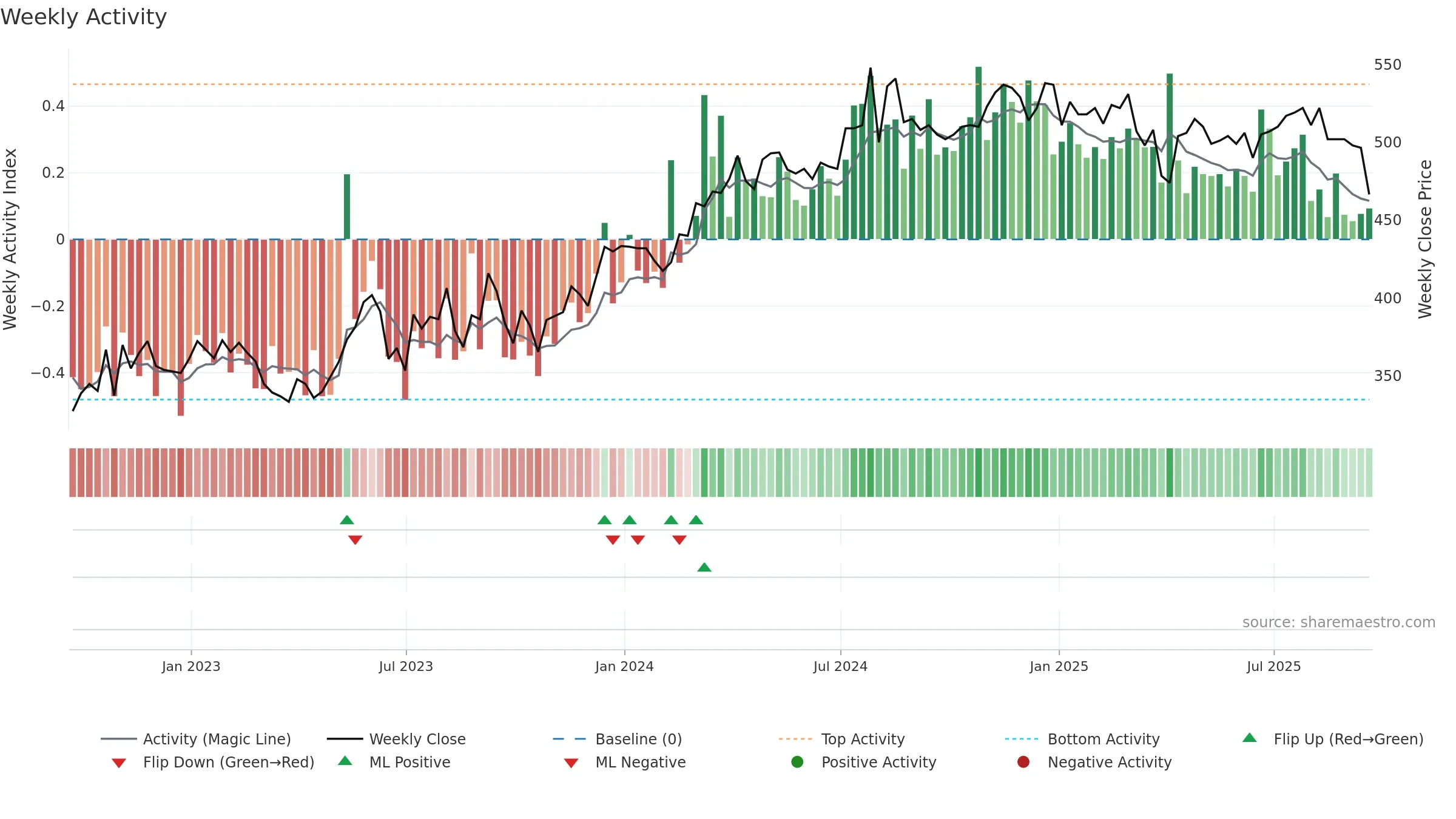Image resolution: width=1456 pixels, height=819 pixels.
Task: Click the Jan 2024 axis label
Action: (x=624, y=666)
